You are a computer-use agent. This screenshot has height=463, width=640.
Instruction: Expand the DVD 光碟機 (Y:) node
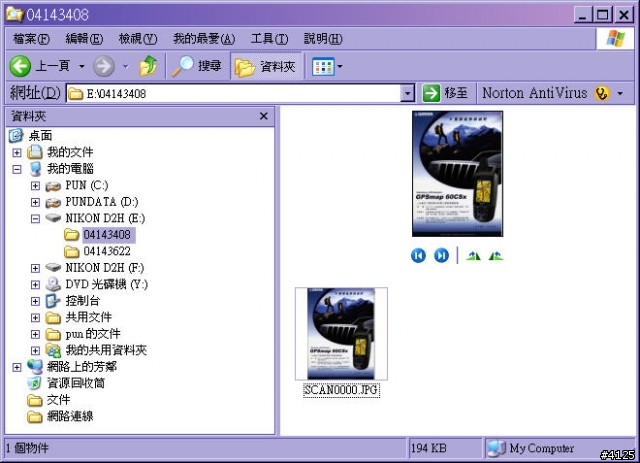point(36,285)
